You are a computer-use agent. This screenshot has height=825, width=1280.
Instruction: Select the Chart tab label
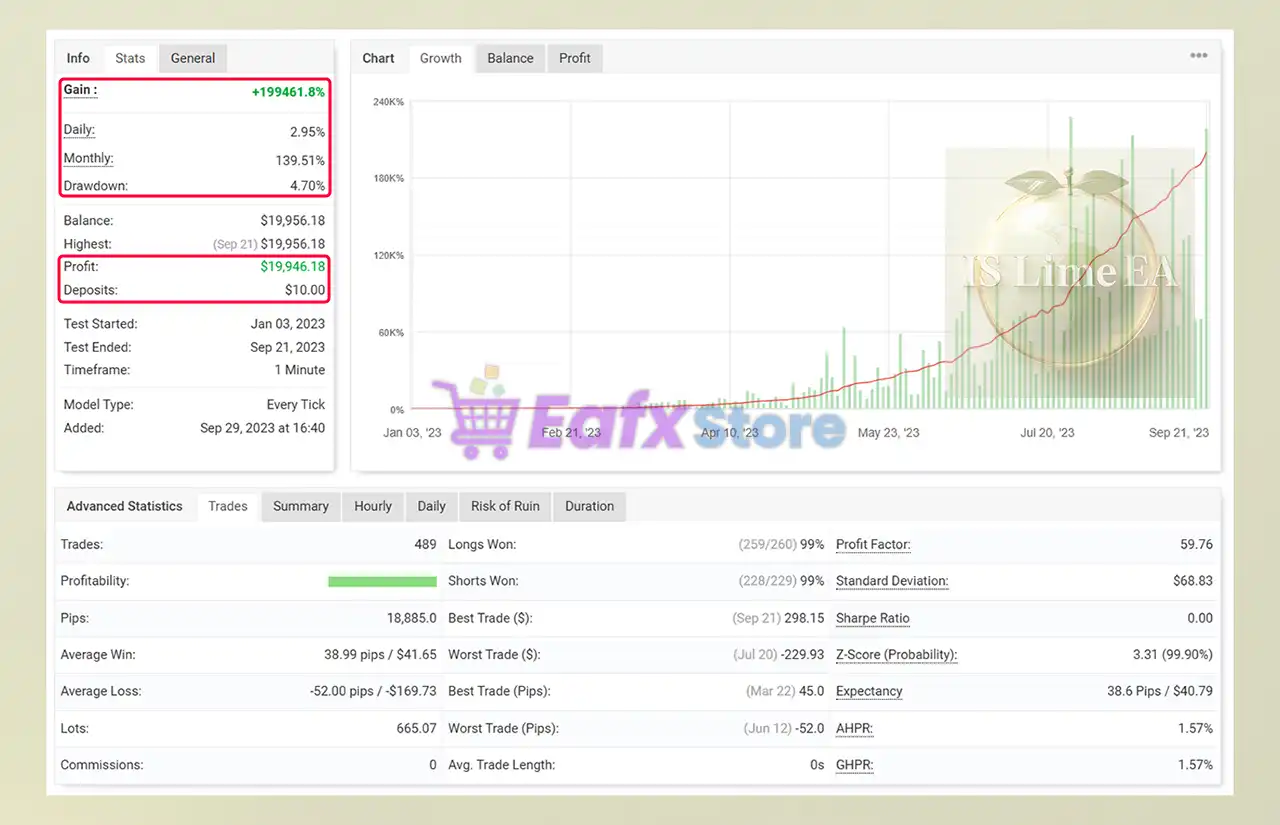pos(378,58)
